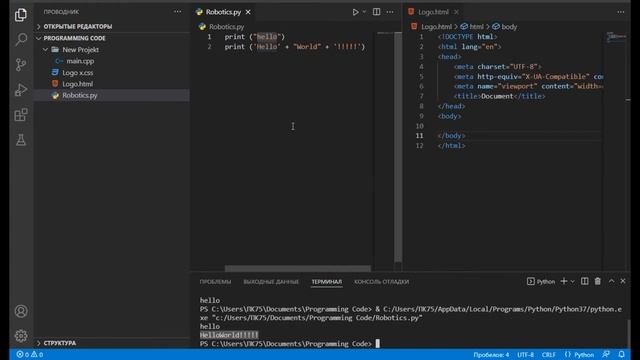640x360 pixels.
Task: Open the Search view in activity bar
Action: coord(21,40)
